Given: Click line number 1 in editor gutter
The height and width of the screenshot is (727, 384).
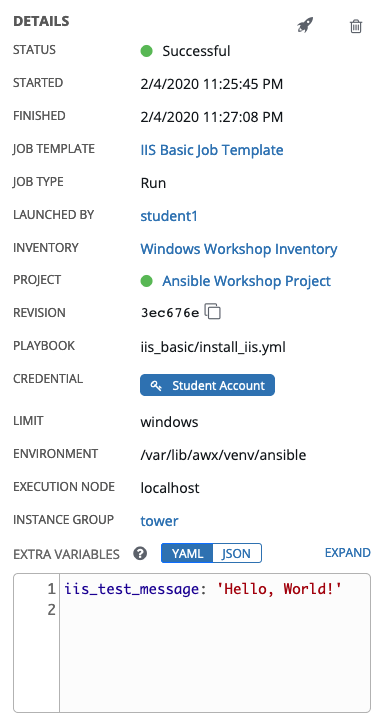Looking at the screenshot, I should pos(51,589).
